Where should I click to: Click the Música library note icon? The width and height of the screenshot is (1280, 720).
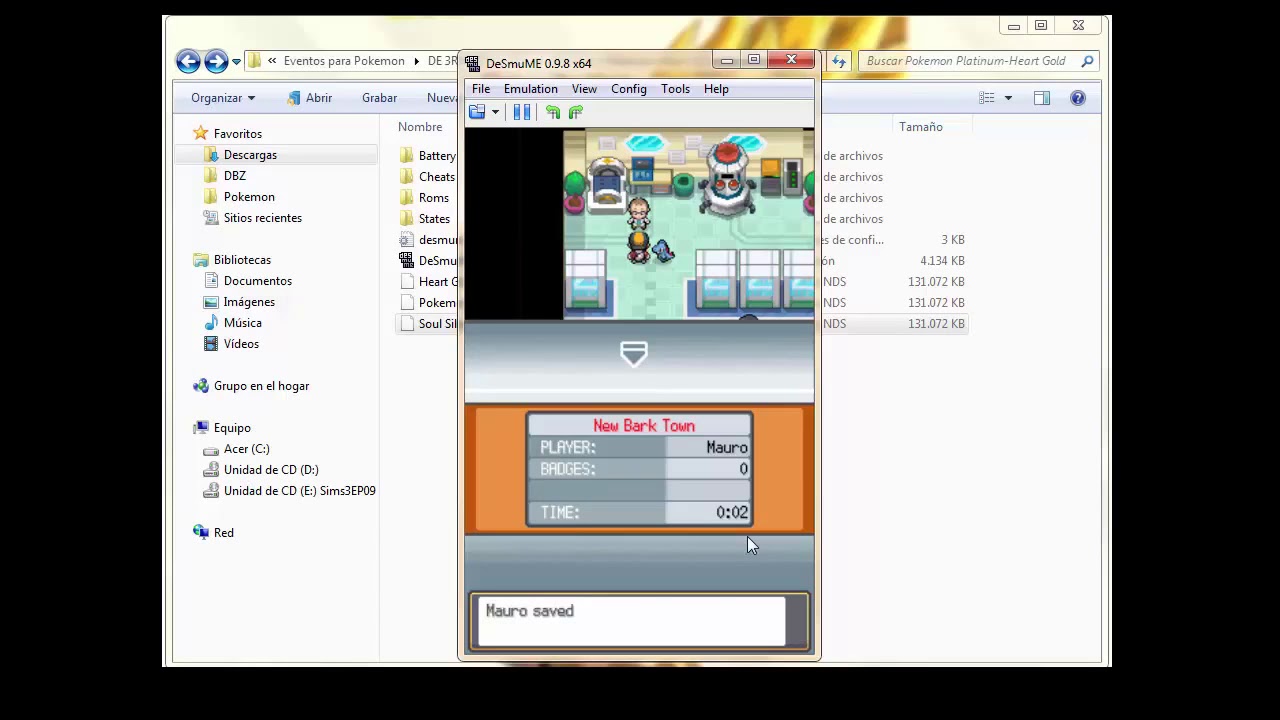click(211, 323)
